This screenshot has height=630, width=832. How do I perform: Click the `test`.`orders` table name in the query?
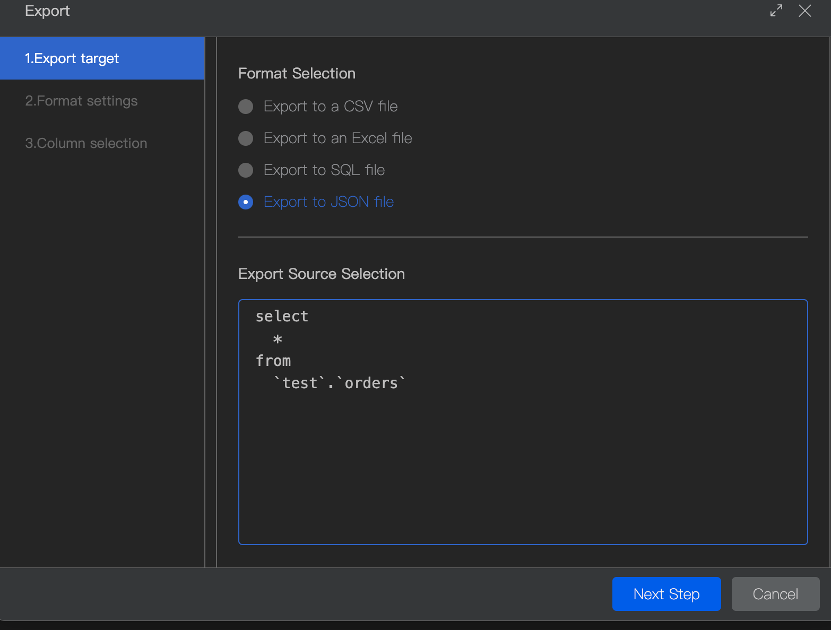tap(340, 383)
